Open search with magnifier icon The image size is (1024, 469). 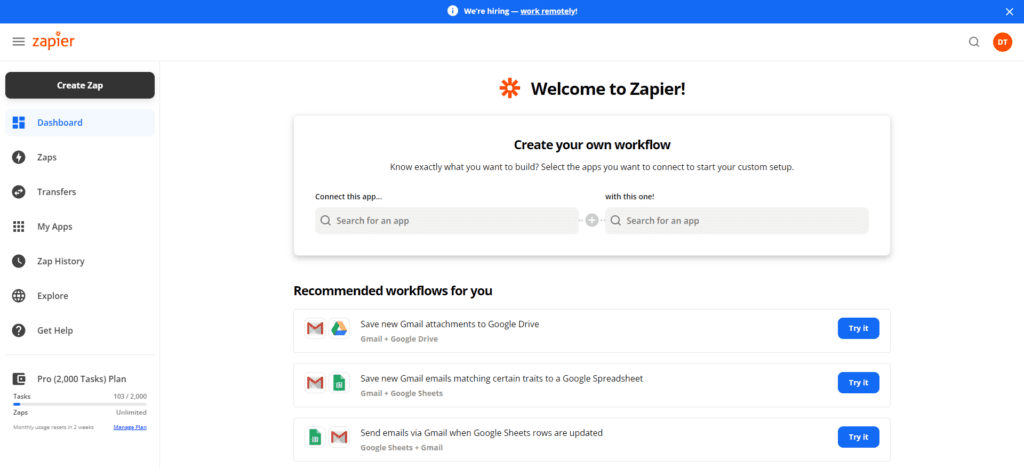coord(974,42)
